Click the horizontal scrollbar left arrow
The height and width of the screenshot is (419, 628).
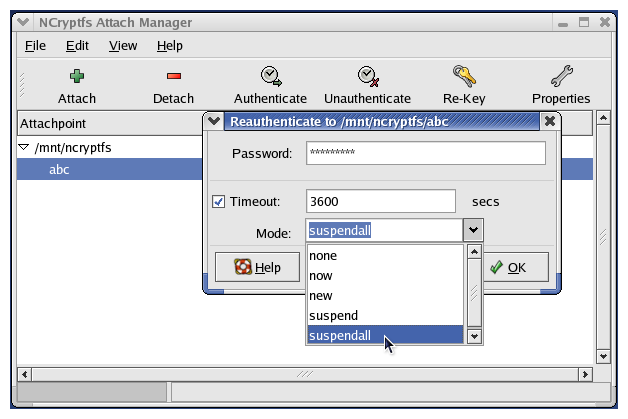(25, 375)
